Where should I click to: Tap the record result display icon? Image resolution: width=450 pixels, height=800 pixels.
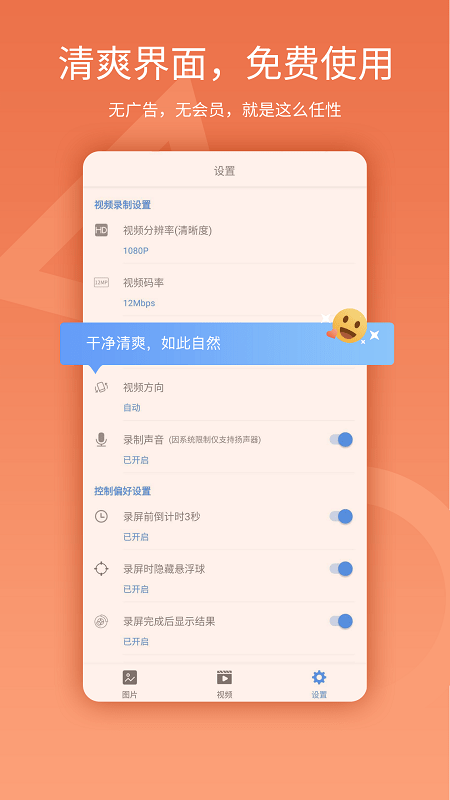[101, 621]
